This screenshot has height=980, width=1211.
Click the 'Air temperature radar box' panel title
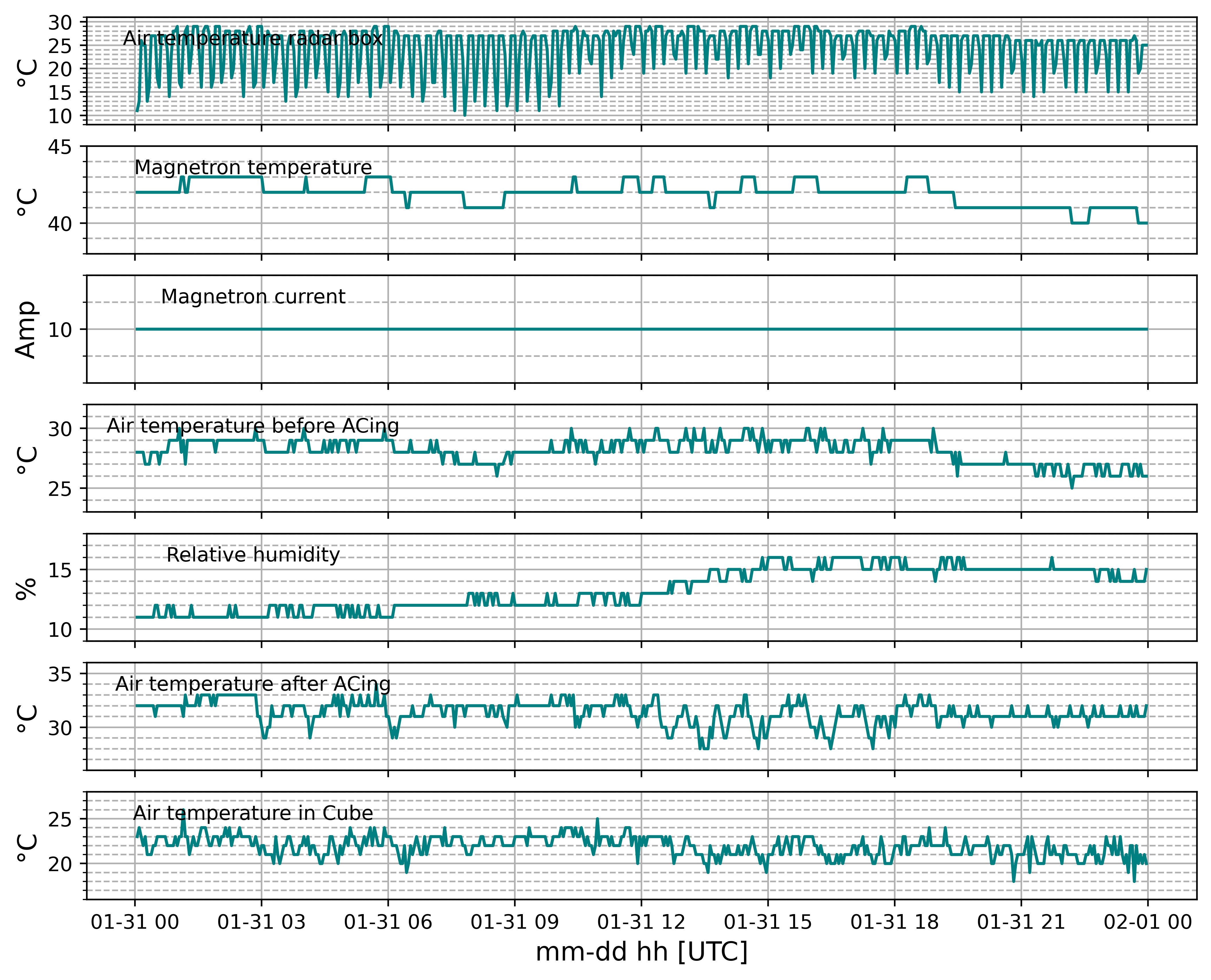[253, 38]
